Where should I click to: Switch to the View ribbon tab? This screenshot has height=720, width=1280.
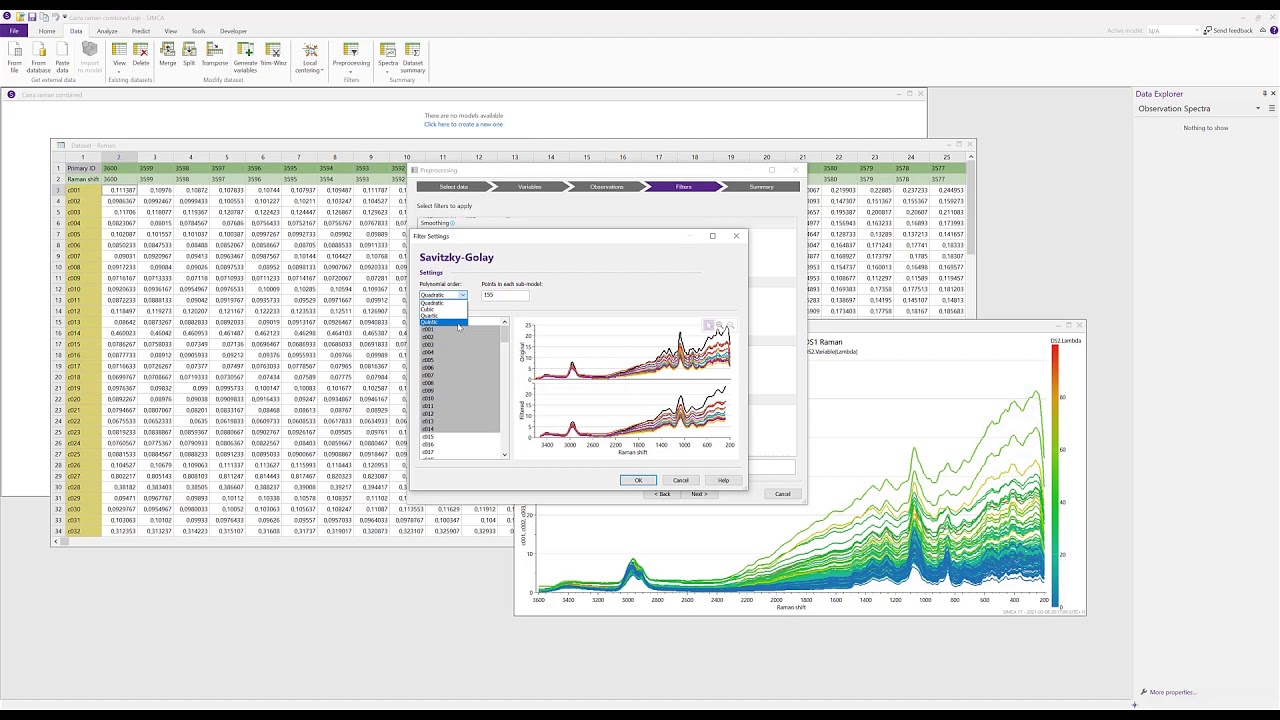[x=171, y=31]
